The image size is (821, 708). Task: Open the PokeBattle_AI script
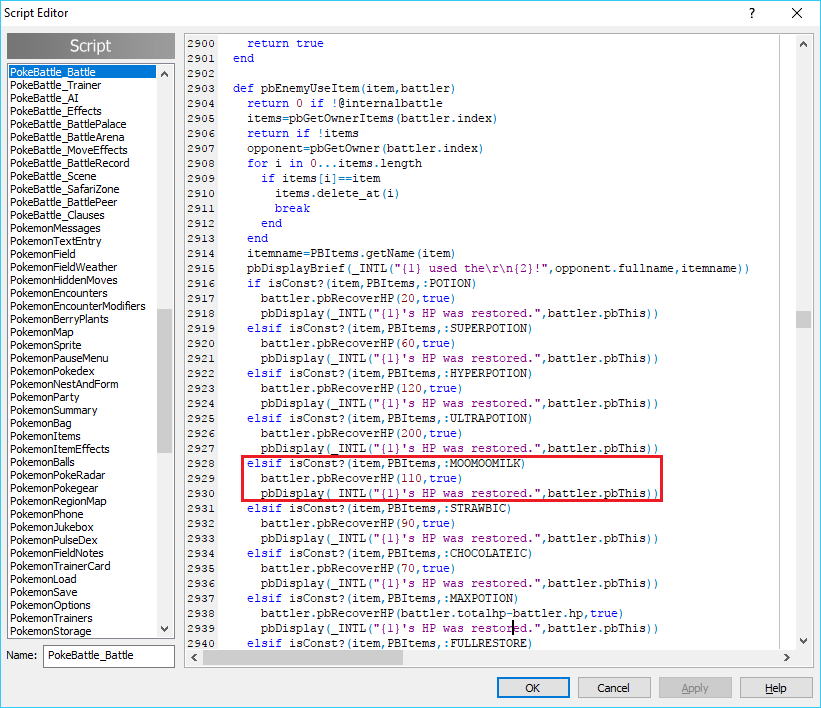44,98
